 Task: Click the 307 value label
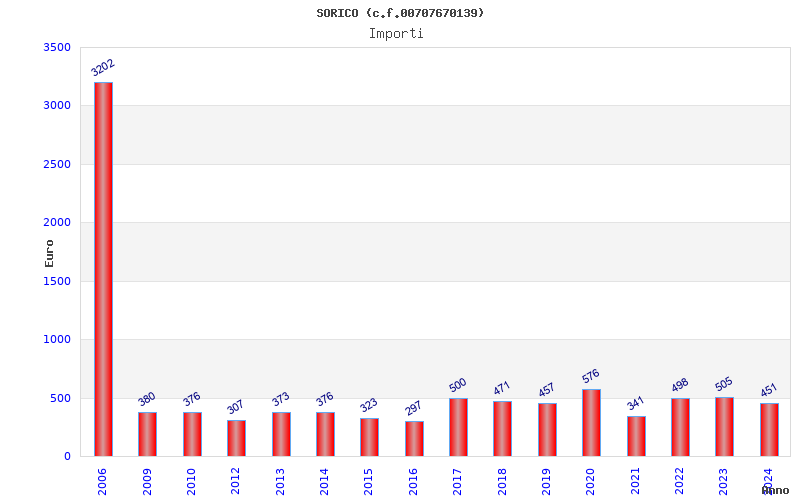tap(235, 407)
